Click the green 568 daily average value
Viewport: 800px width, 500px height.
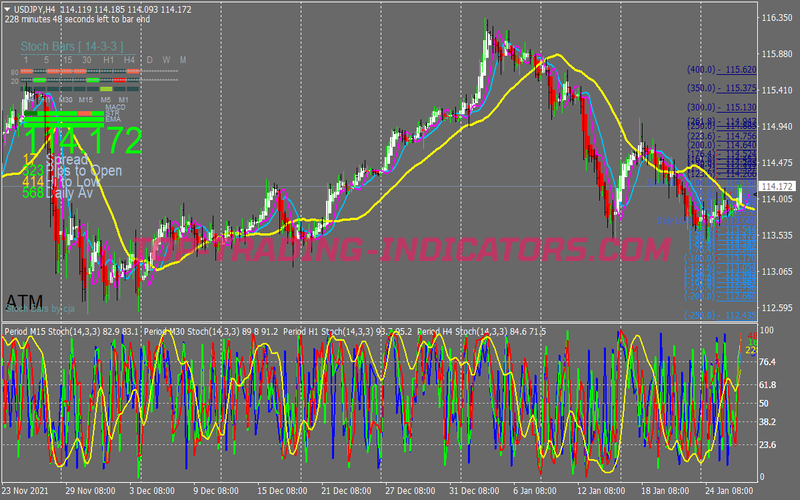coord(33,193)
